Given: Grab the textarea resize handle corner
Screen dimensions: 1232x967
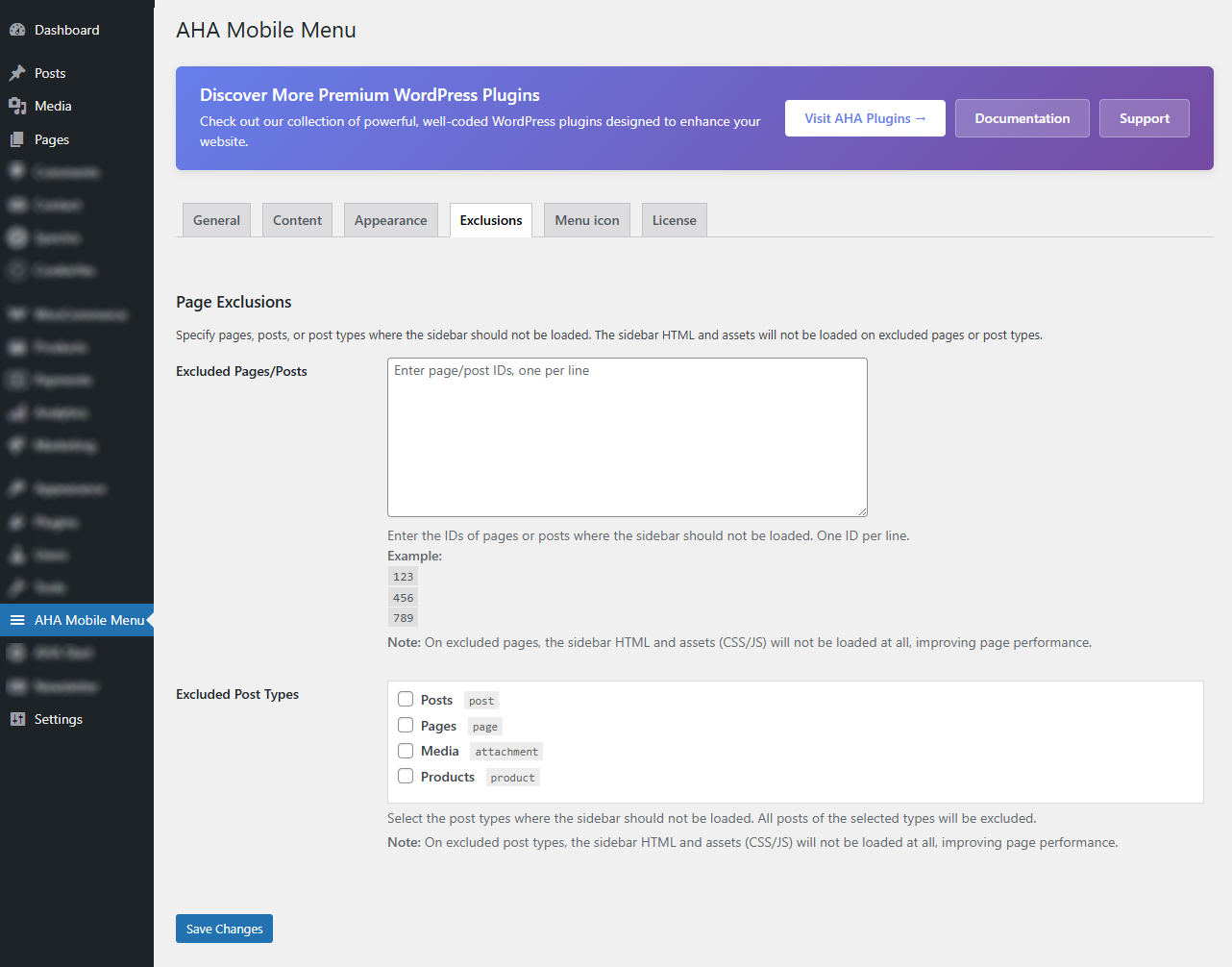Looking at the screenshot, I should pos(862,511).
